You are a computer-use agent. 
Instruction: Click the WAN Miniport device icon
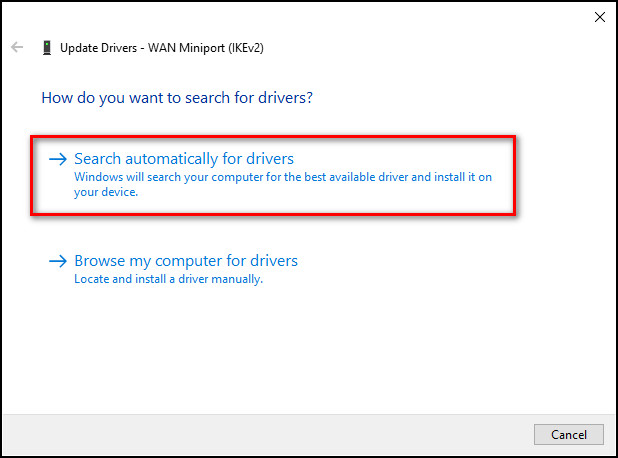coord(47,48)
